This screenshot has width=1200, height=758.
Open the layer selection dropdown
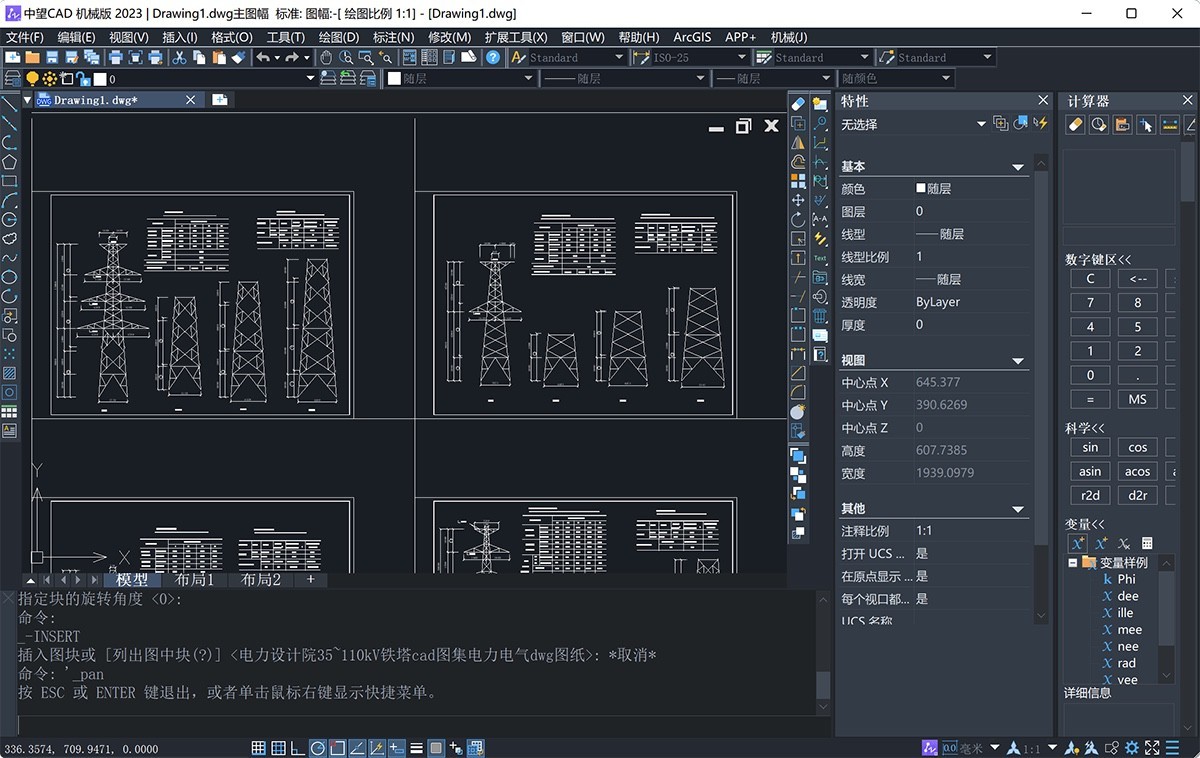[x=310, y=78]
